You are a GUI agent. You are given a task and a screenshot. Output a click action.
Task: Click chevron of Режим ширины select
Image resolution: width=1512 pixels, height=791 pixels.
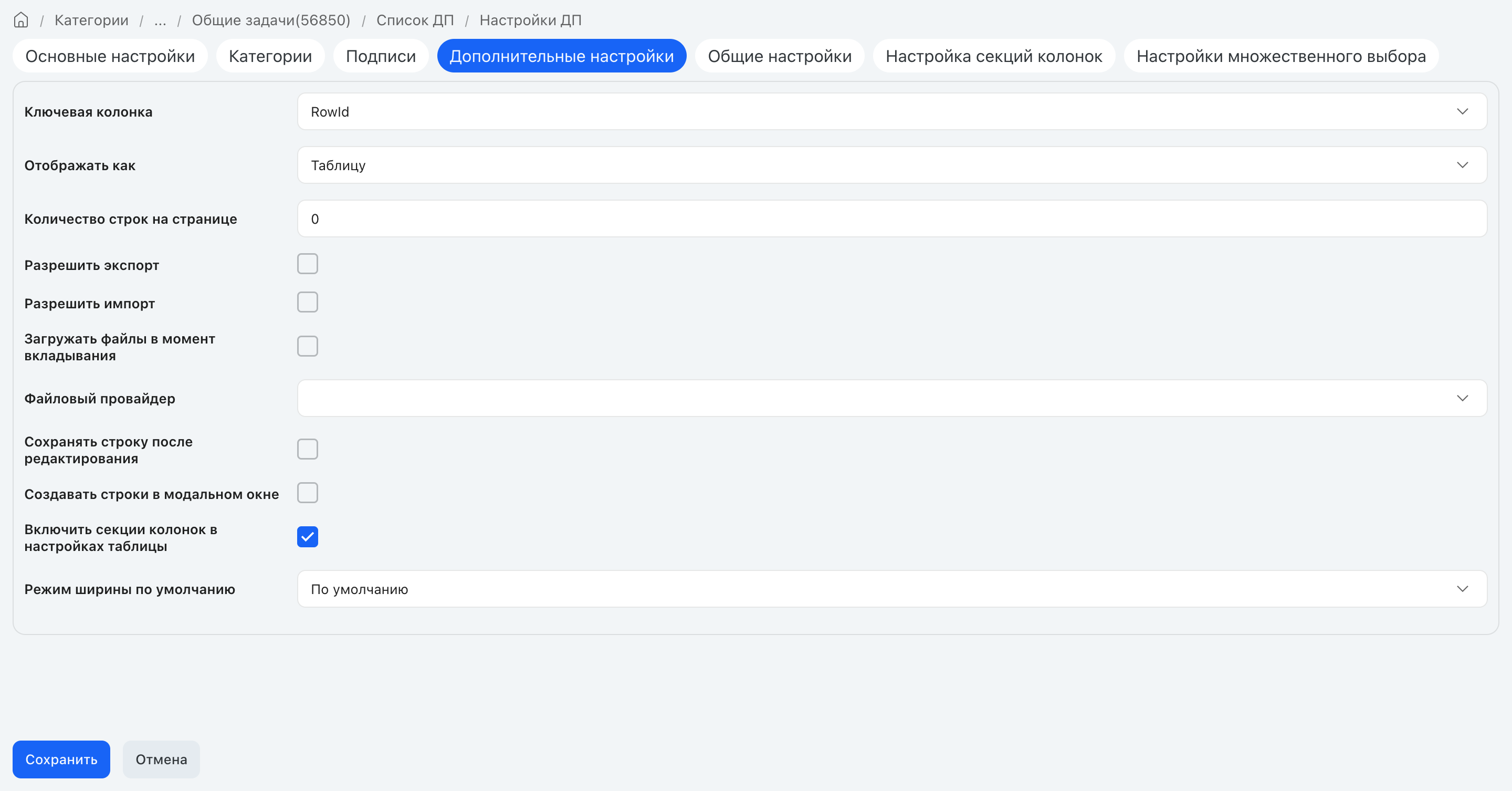(1462, 589)
